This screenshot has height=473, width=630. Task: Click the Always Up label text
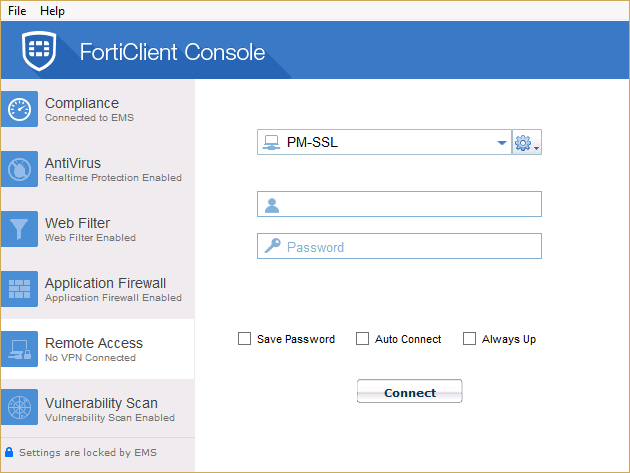tap(509, 340)
